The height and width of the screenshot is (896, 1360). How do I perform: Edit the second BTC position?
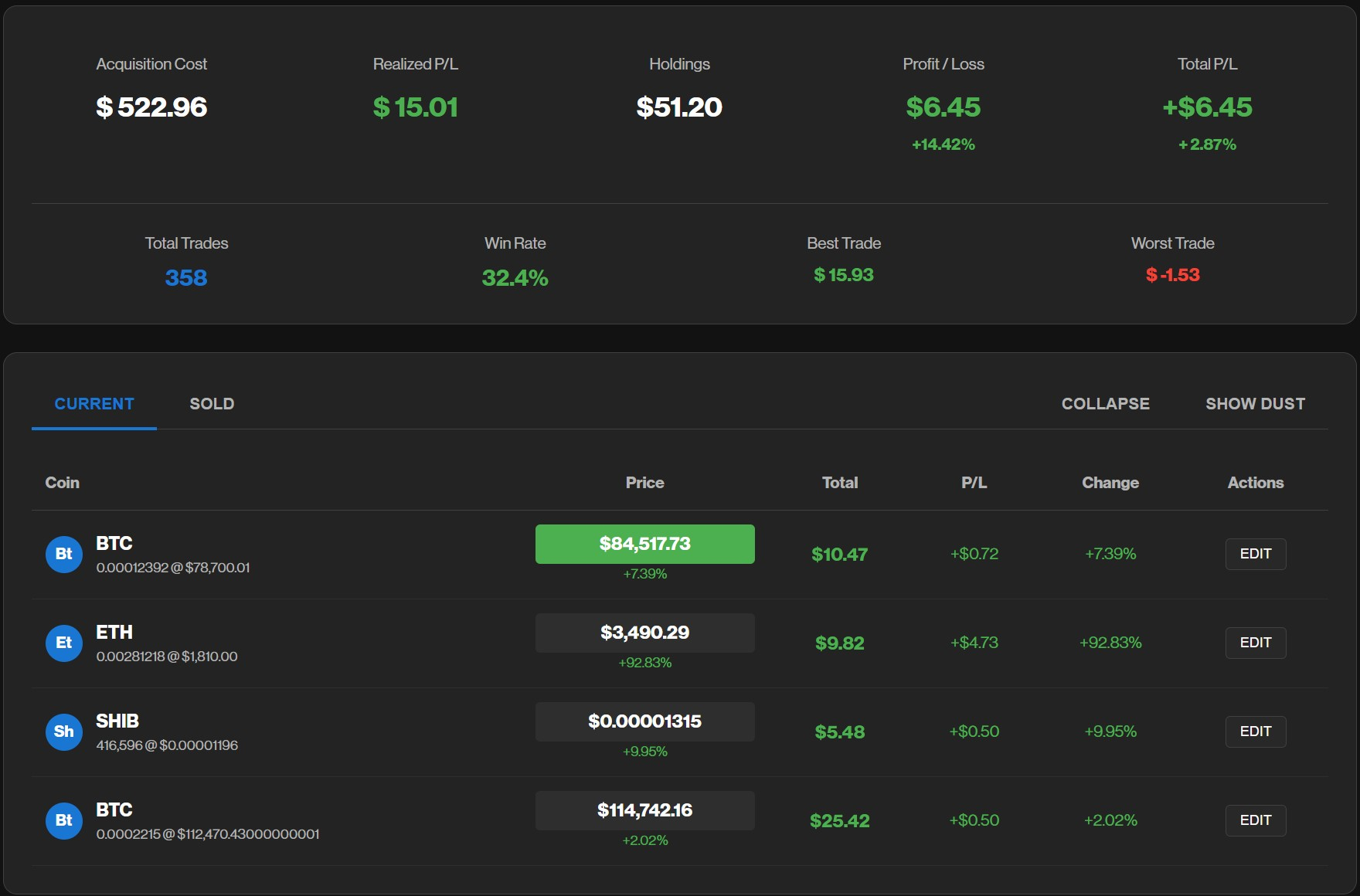1255,820
